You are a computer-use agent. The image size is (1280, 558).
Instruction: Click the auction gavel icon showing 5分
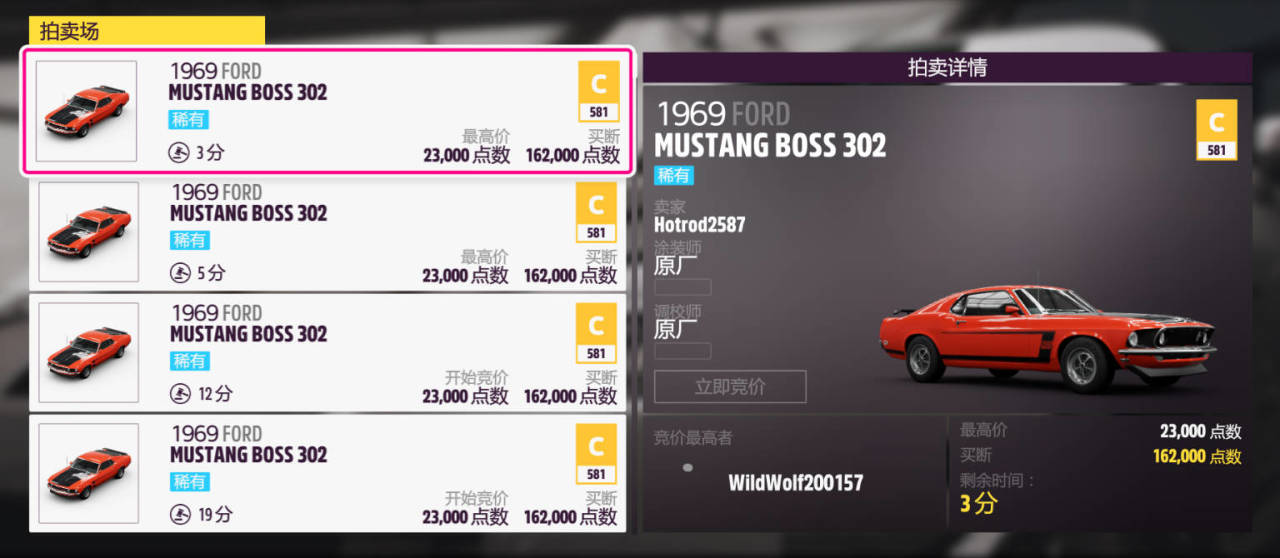(180, 273)
